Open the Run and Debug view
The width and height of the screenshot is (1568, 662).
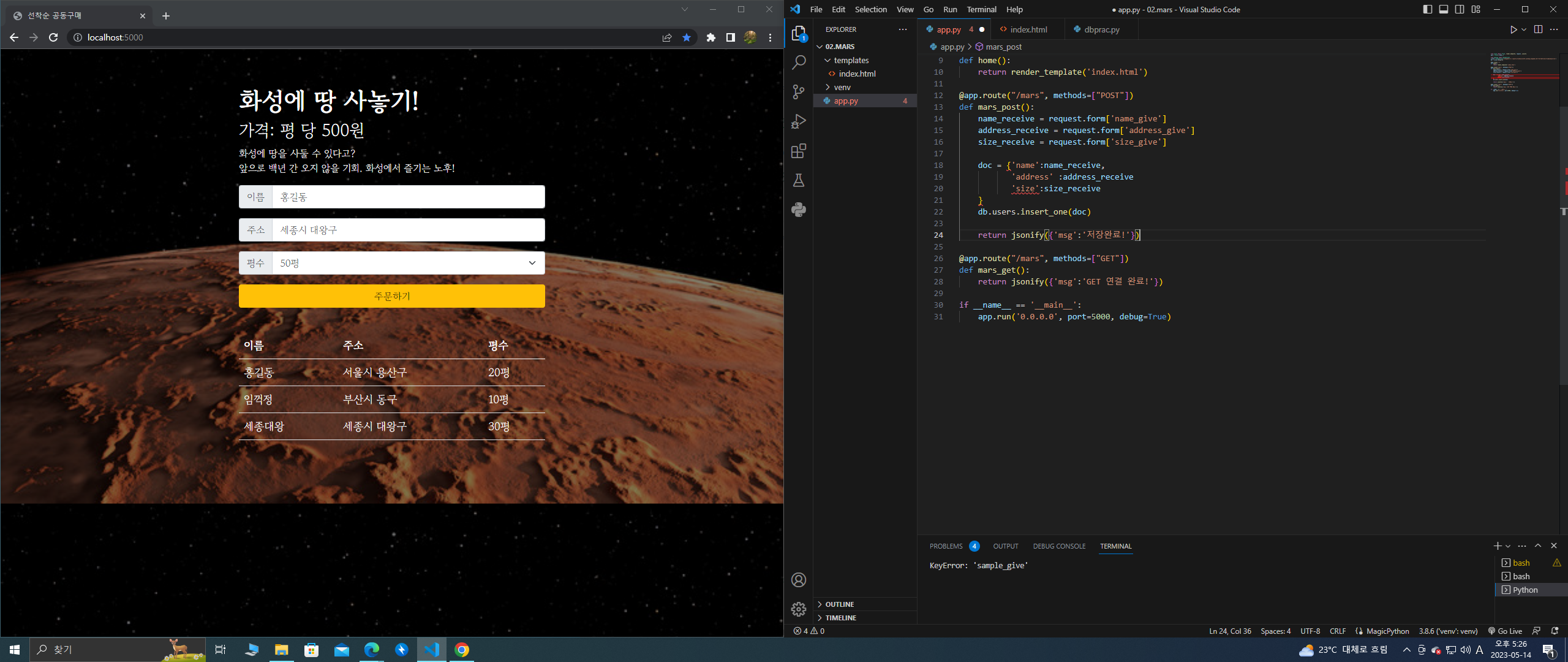coord(799,121)
